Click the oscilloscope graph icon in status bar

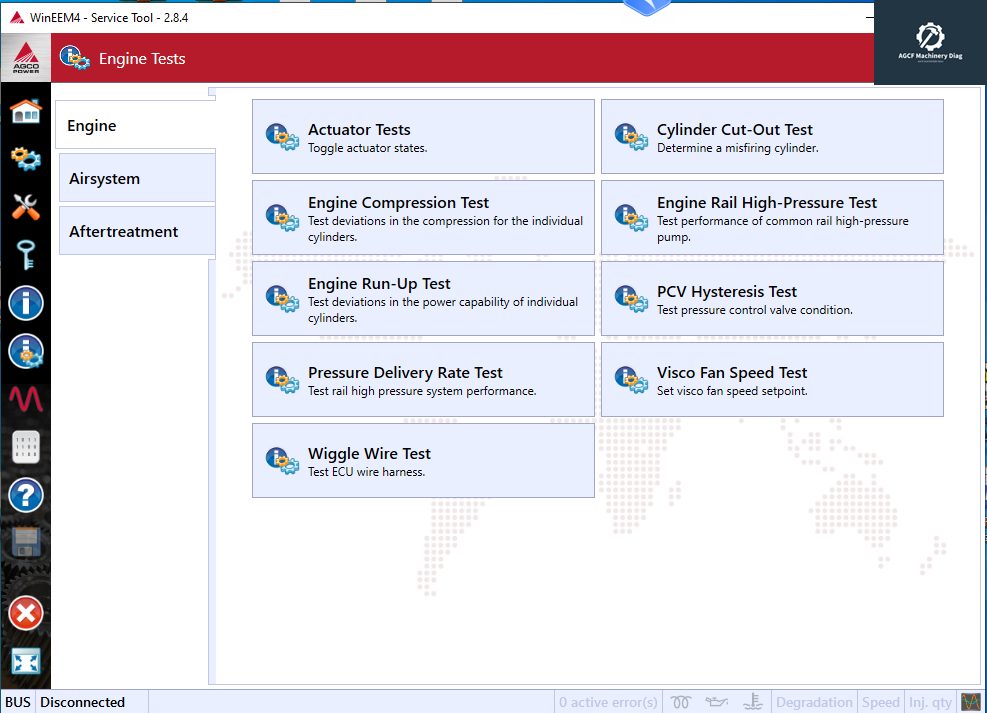(x=970, y=702)
